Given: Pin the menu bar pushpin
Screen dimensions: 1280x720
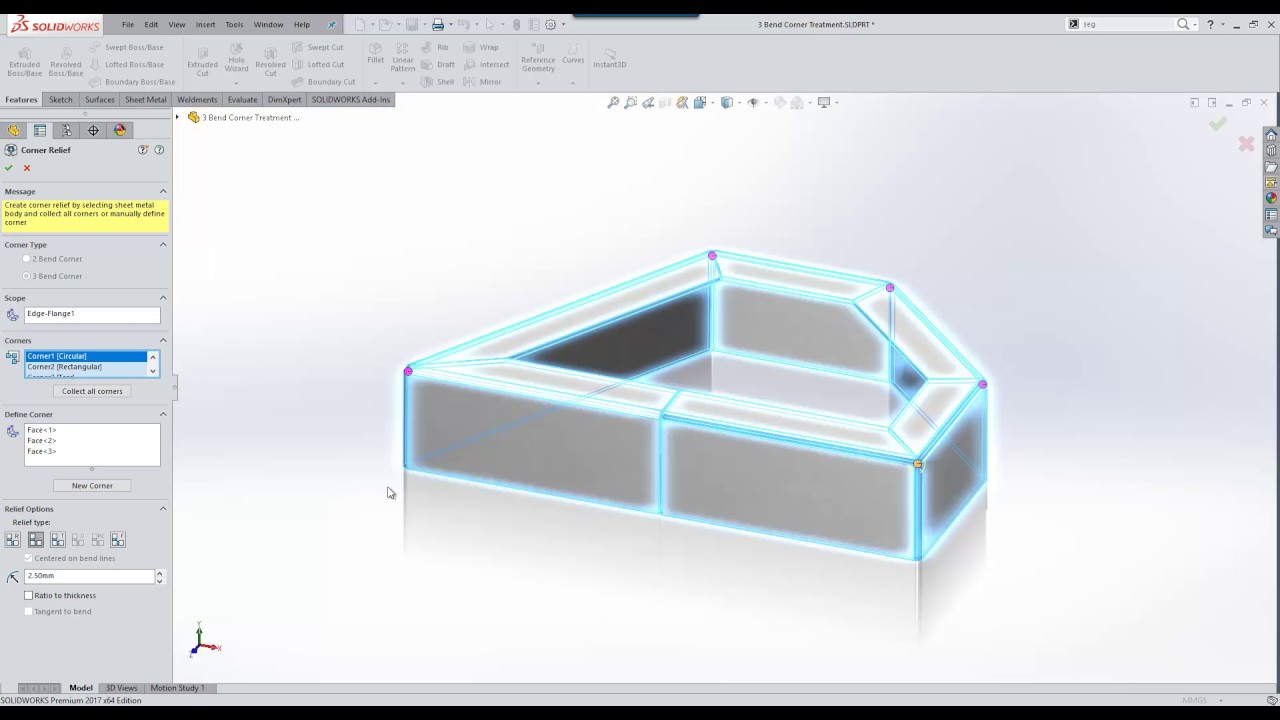Looking at the screenshot, I should pyautogui.click(x=332, y=24).
